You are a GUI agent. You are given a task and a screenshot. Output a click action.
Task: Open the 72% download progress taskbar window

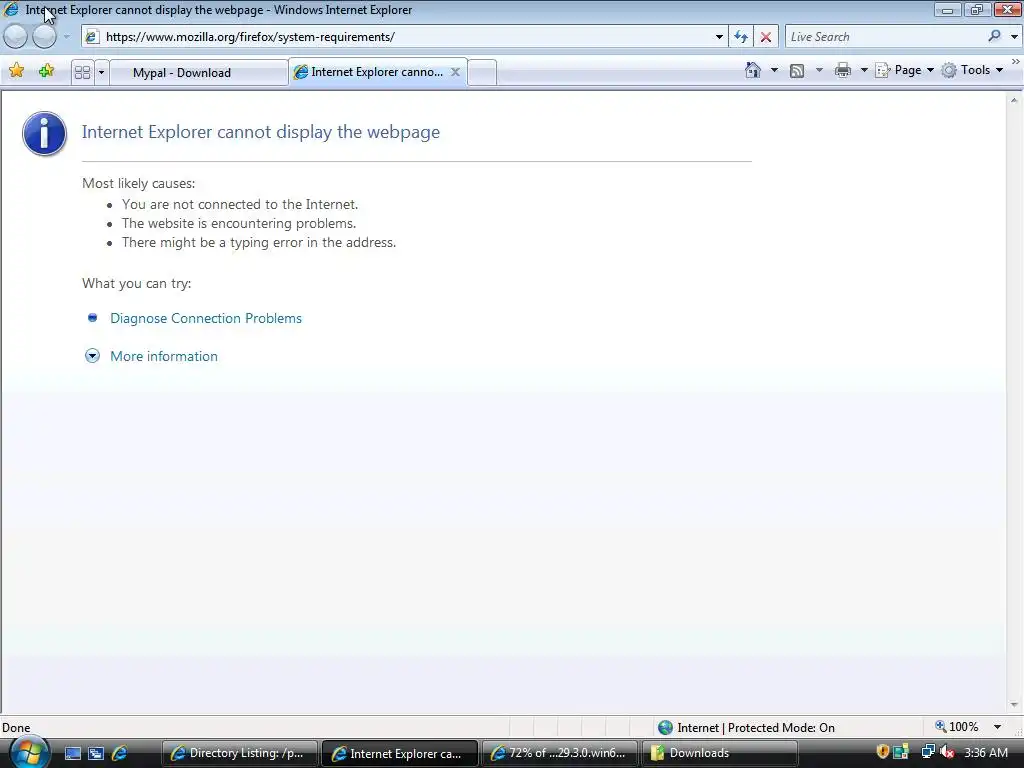coord(560,754)
